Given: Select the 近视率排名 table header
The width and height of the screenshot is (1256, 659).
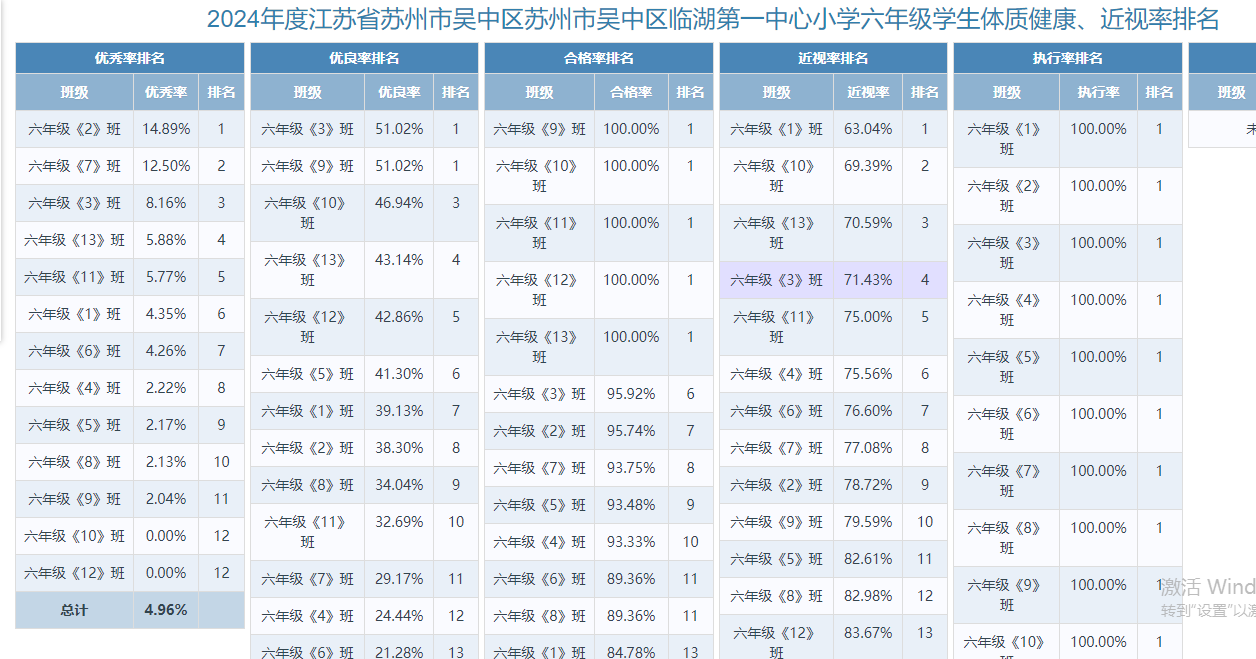Looking at the screenshot, I should [x=833, y=58].
